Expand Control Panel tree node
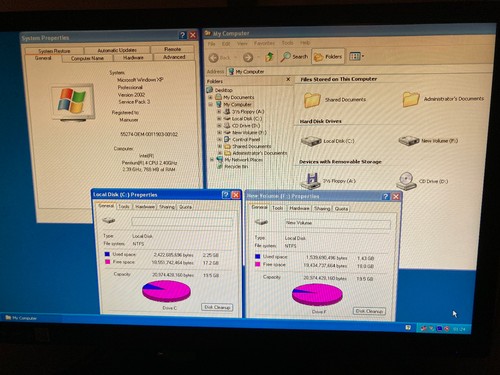This screenshot has height=375, width=500. (219, 139)
